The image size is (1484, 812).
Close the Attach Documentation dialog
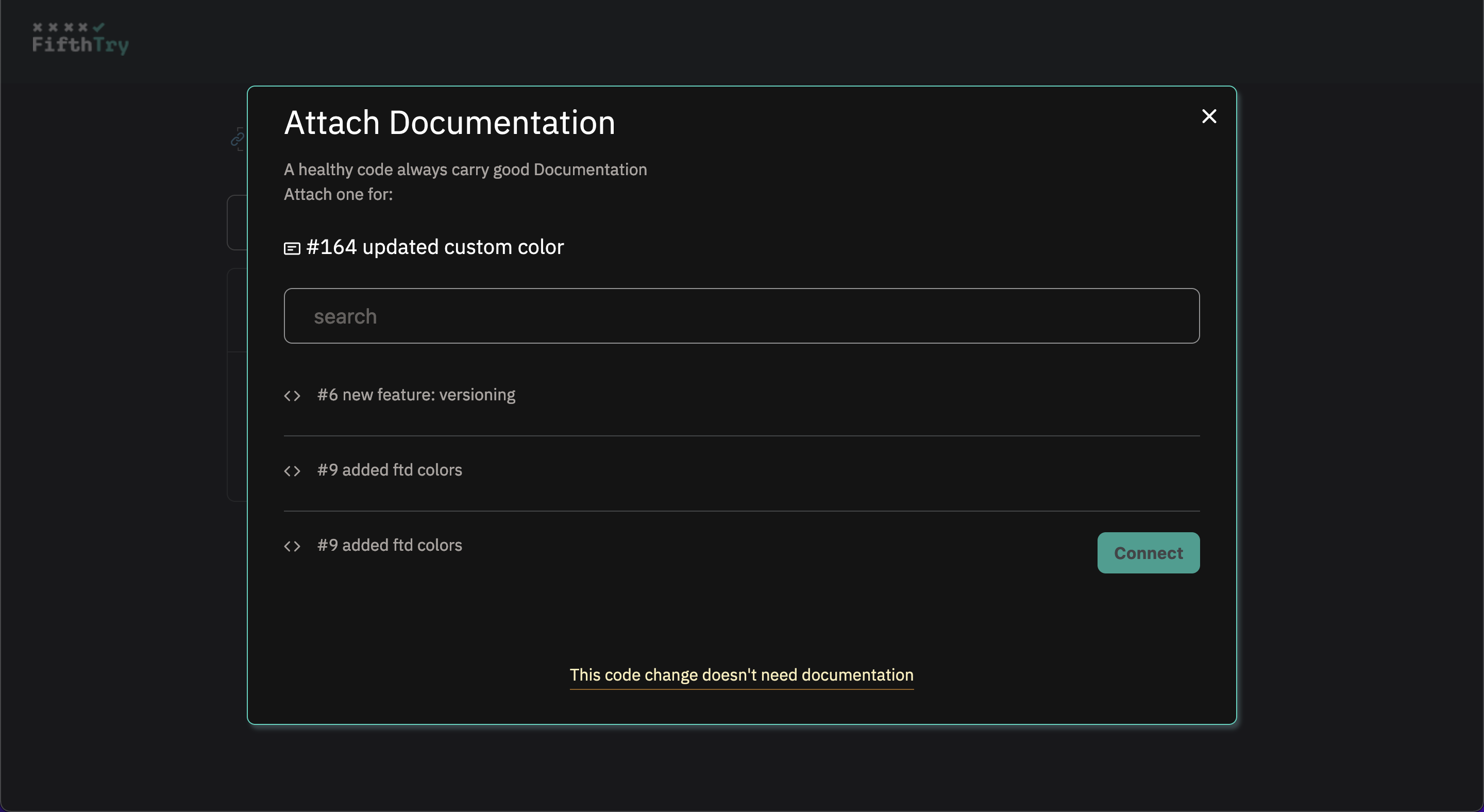[x=1209, y=116]
